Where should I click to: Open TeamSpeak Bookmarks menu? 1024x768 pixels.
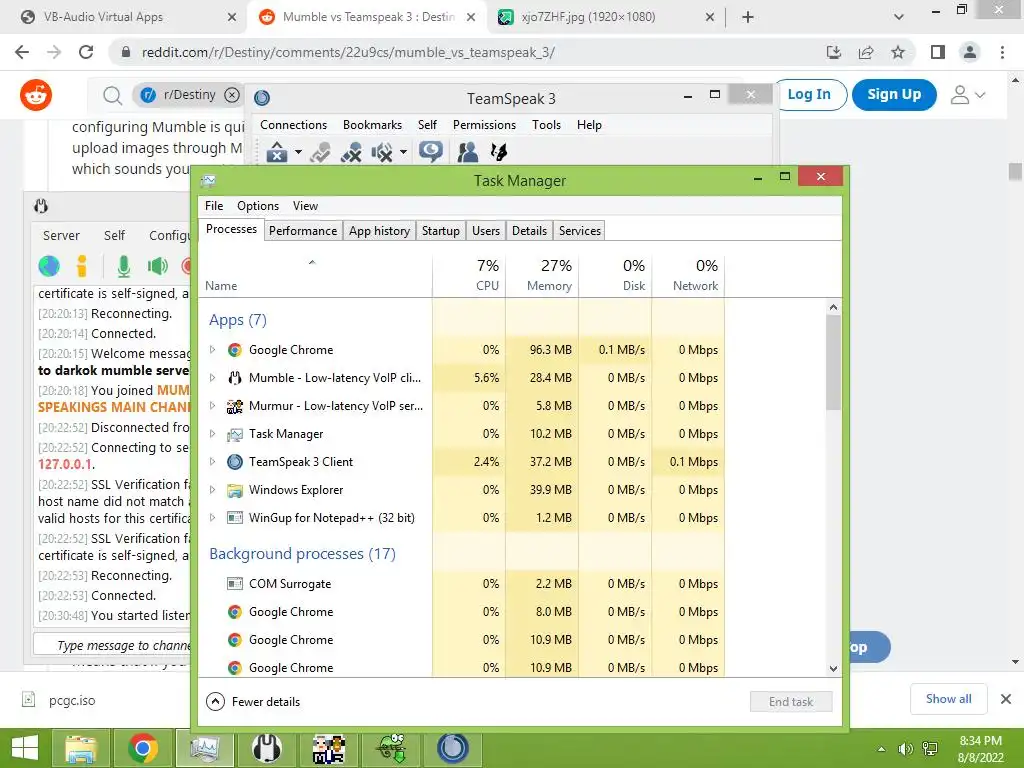pos(372,125)
